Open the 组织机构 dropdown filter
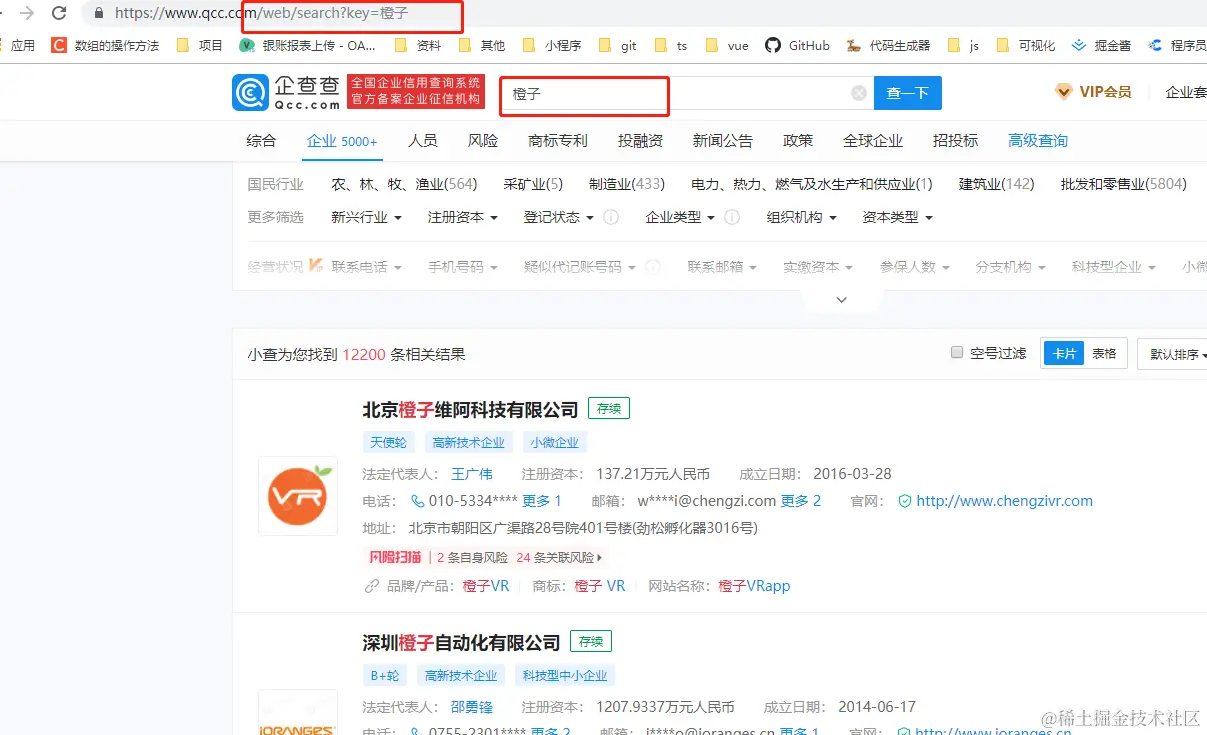Viewport: 1207px width, 735px height. [802, 217]
